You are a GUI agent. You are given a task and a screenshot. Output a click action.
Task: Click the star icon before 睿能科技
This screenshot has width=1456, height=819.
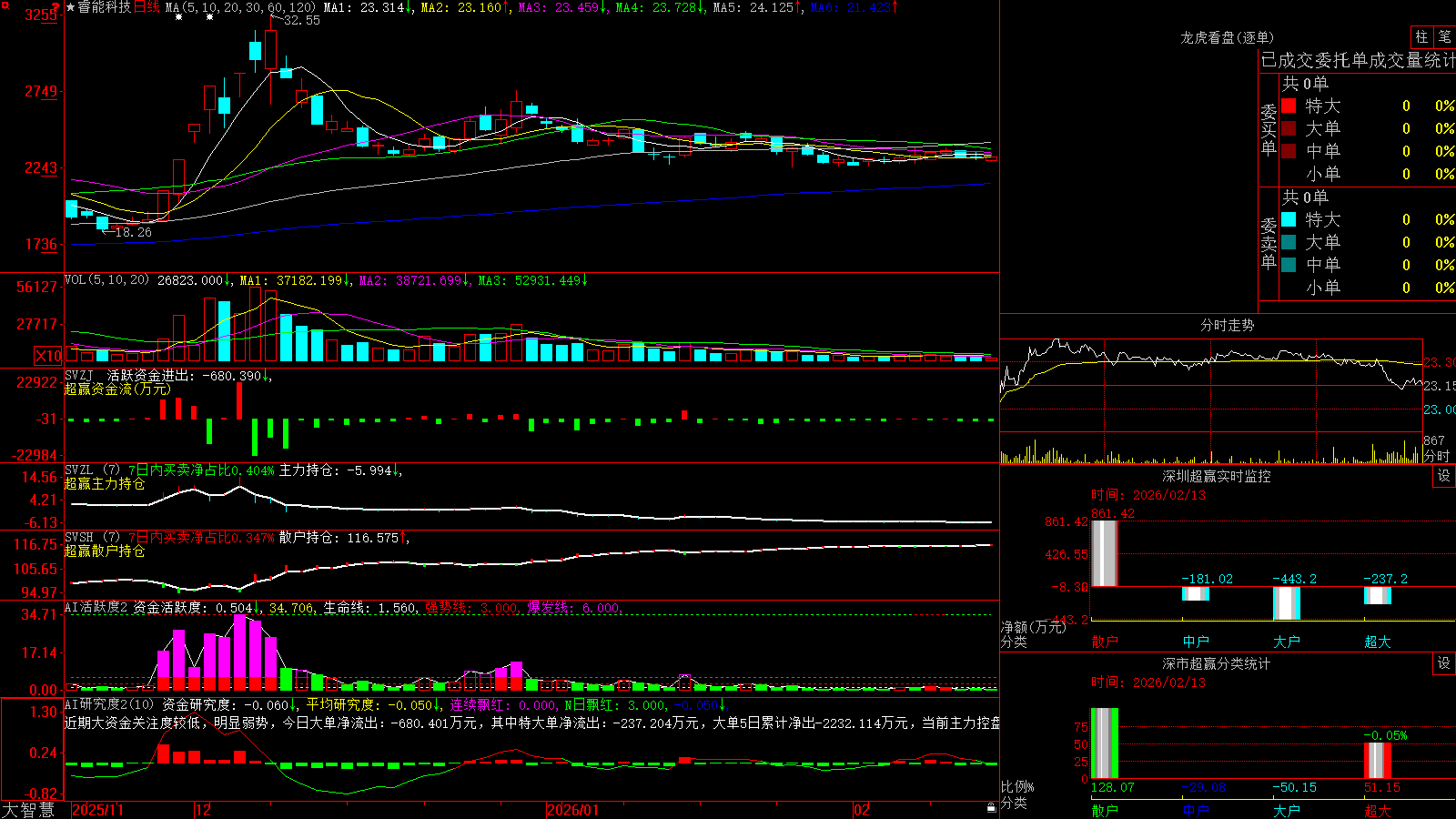click(71, 7)
